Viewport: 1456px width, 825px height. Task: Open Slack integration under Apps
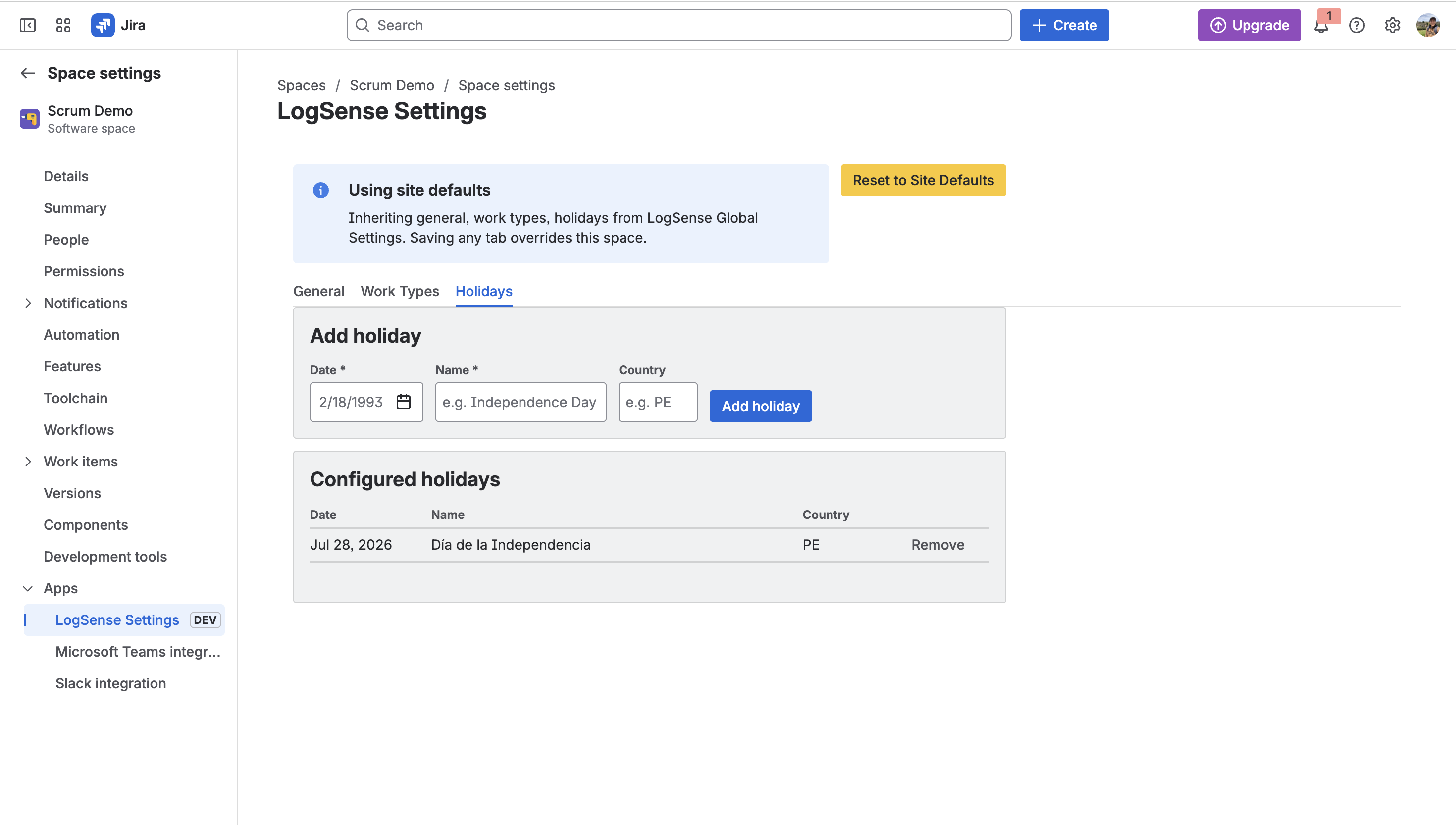[110, 683]
